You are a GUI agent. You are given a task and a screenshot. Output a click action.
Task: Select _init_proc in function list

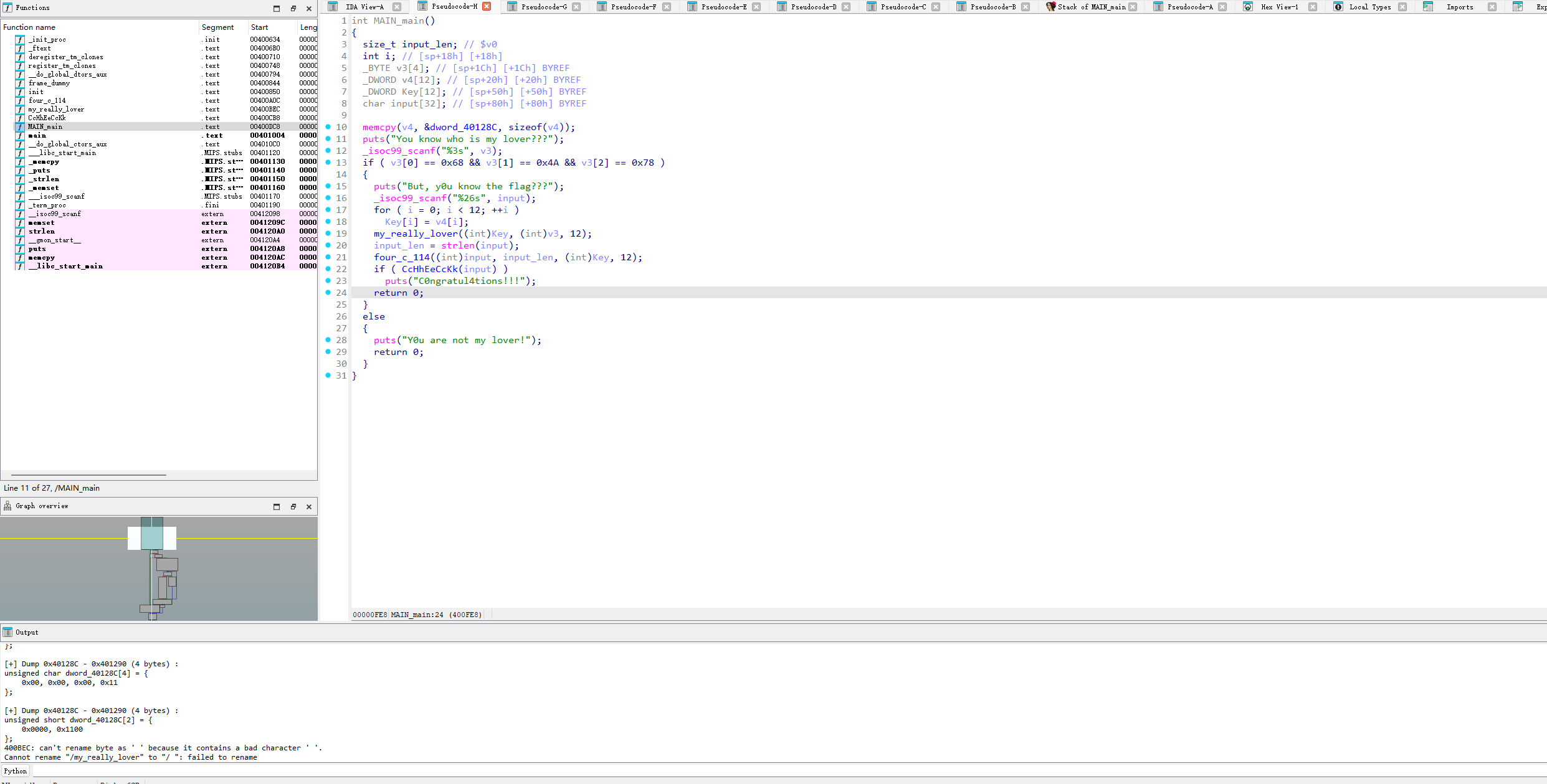click(x=159, y=39)
